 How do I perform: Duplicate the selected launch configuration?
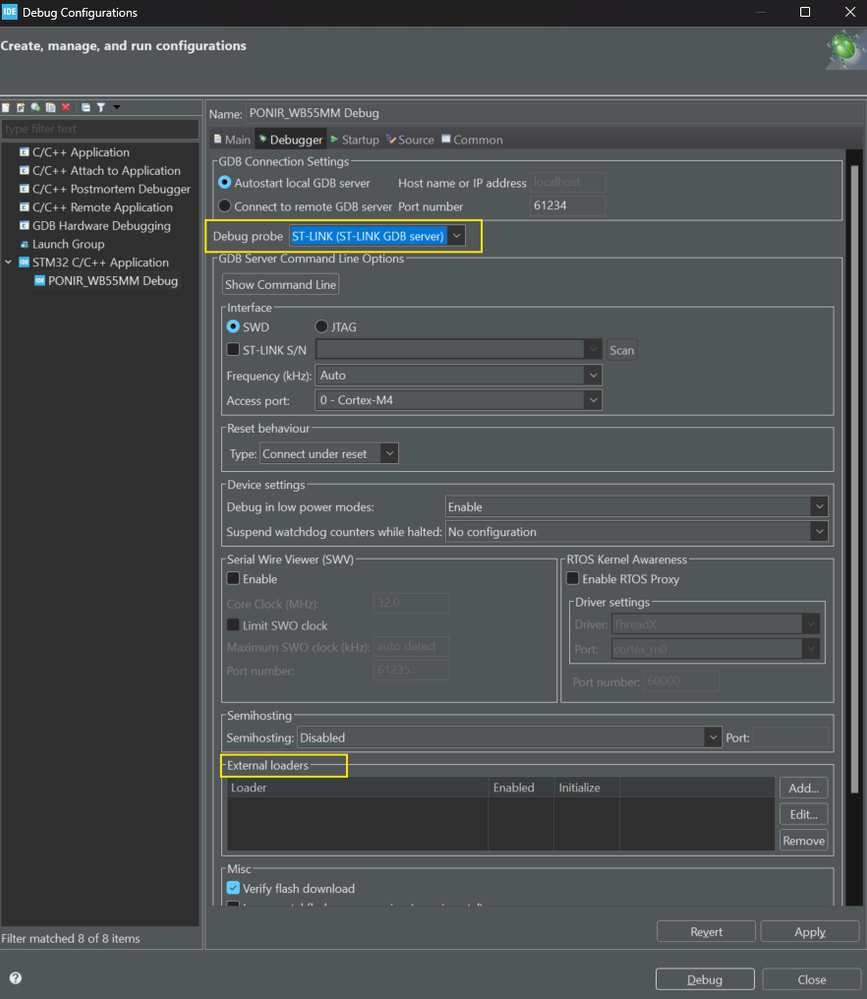pyautogui.click(x=49, y=107)
